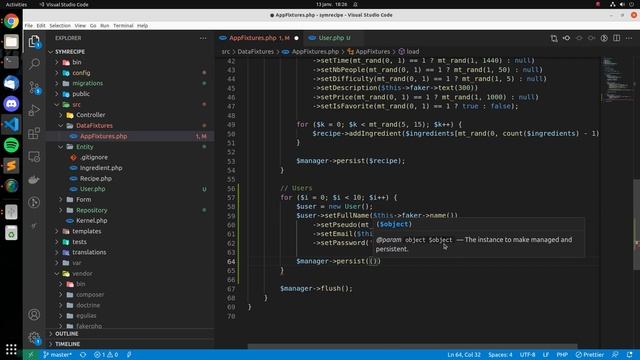This screenshot has height=360, width=640.
Task: Click the split editor right icon
Action: coord(616,38)
